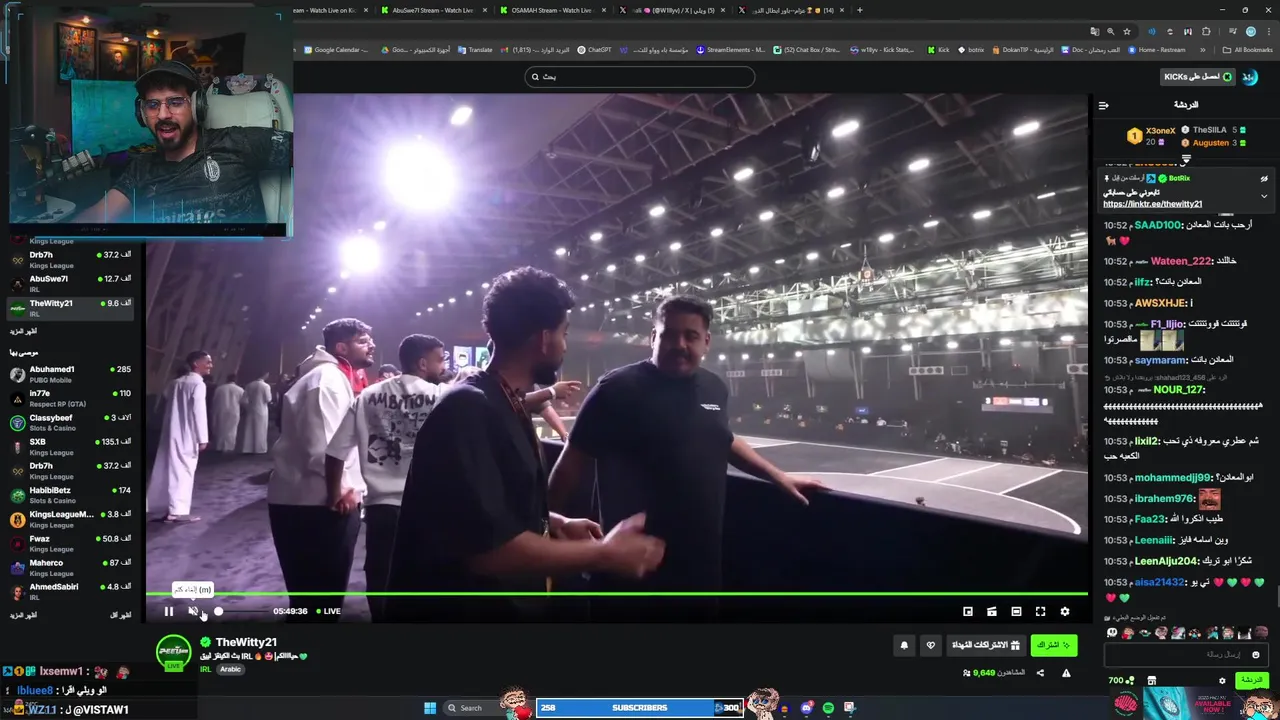Bookmark this page with star icon
The image size is (1280, 720).
click(x=1127, y=31)
